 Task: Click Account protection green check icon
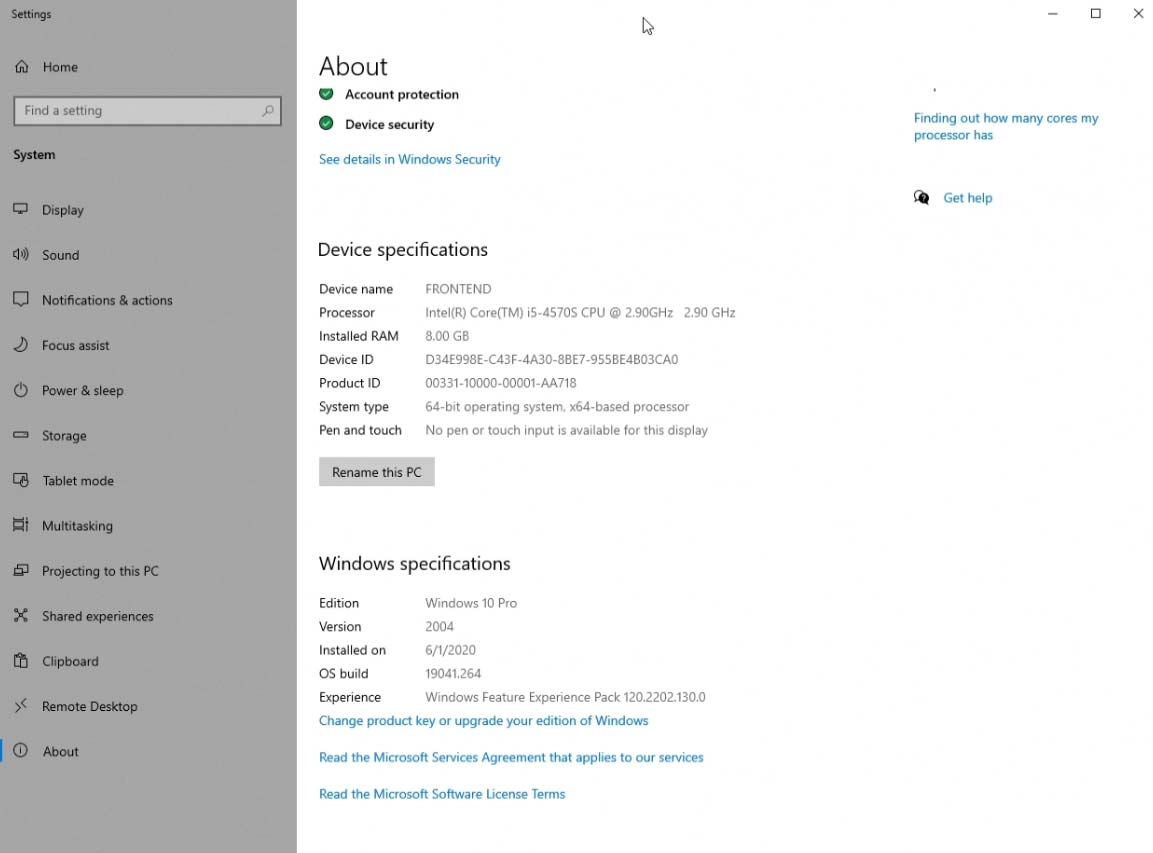click(x=326, y=94)
